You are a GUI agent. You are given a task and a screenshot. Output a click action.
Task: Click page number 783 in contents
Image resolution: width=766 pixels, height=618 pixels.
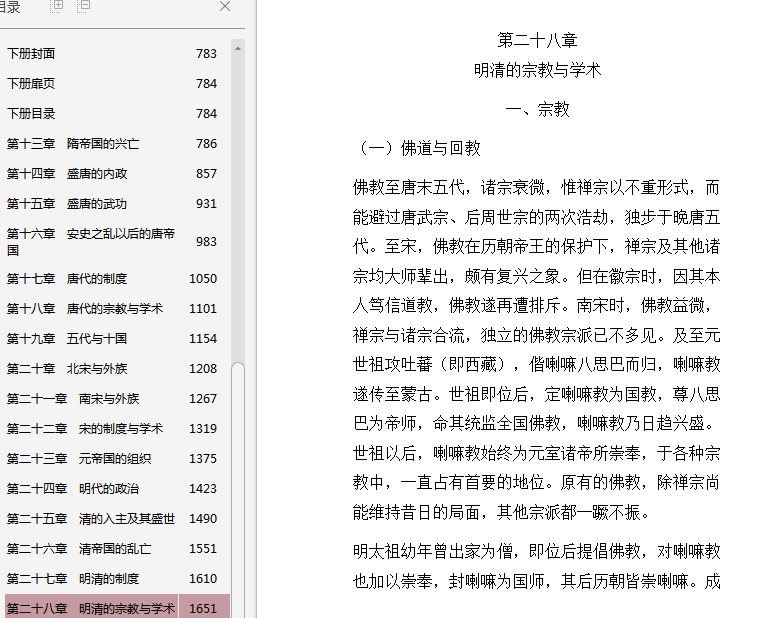click(x=206, y=54)
